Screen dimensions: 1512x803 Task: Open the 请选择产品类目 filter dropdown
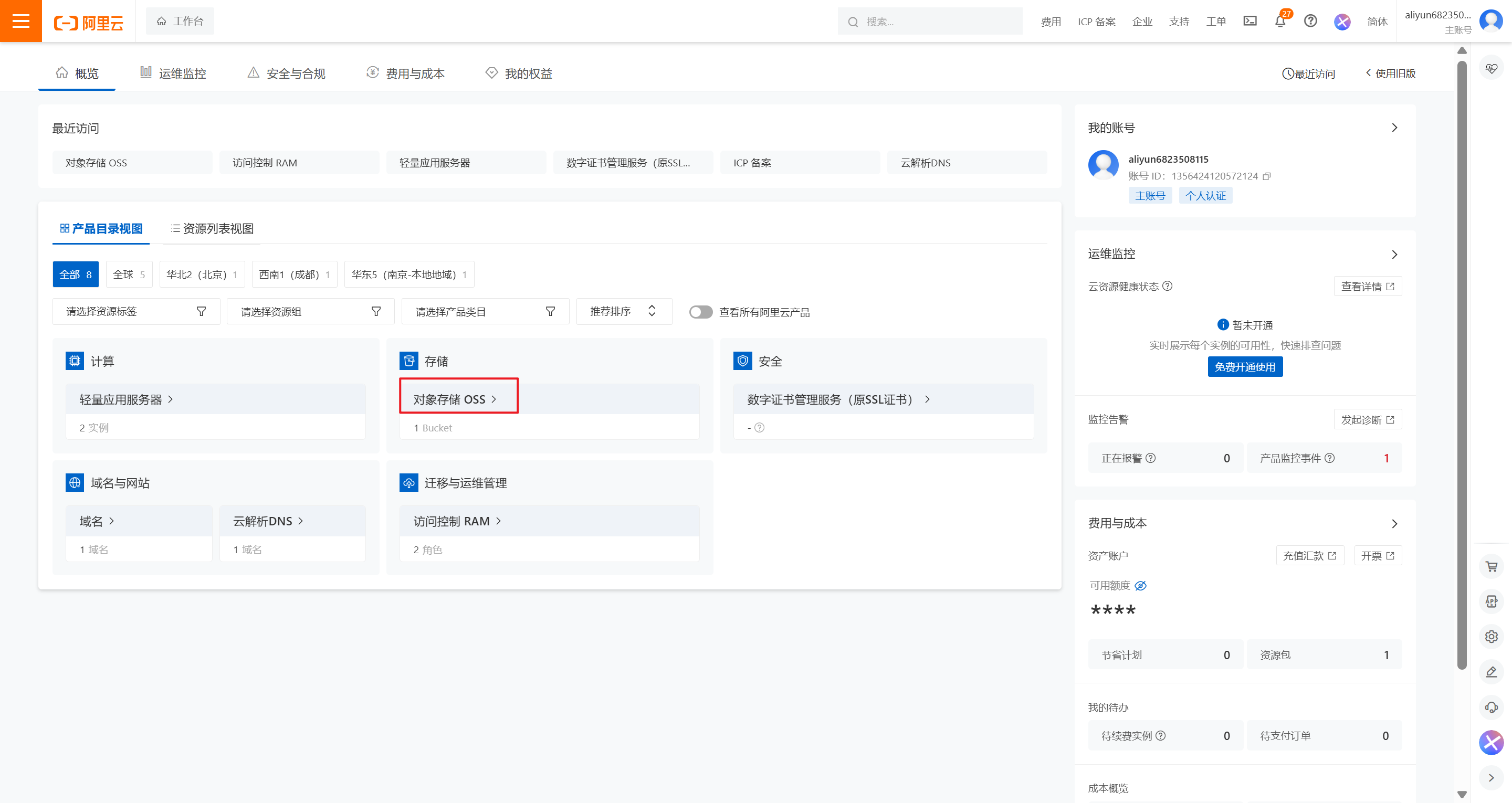click(x=485, y=311)
